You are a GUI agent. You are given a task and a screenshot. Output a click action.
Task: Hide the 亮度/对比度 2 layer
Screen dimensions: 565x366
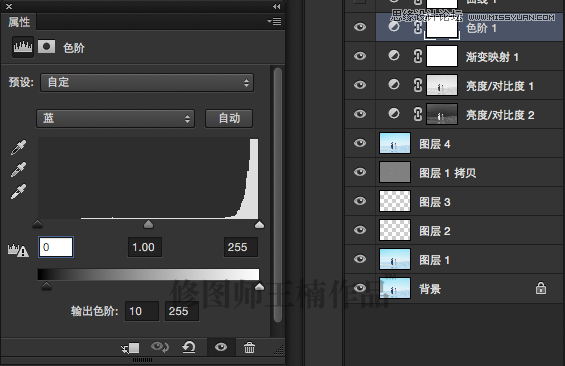[360, 114]
